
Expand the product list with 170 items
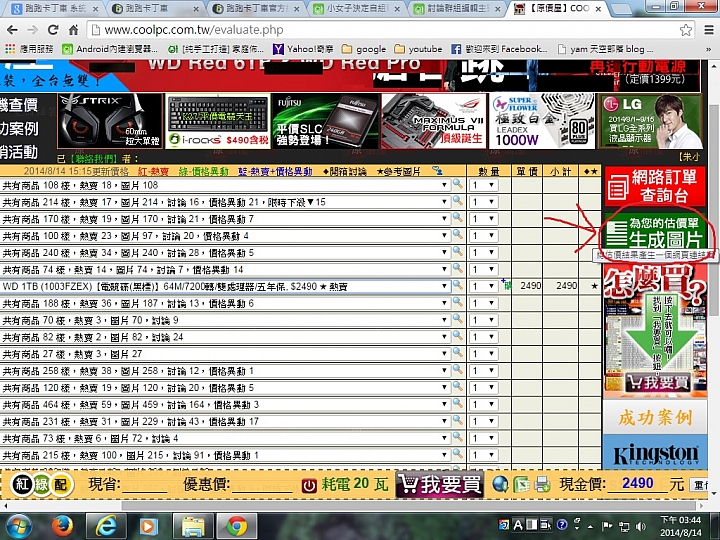point(225,219)
